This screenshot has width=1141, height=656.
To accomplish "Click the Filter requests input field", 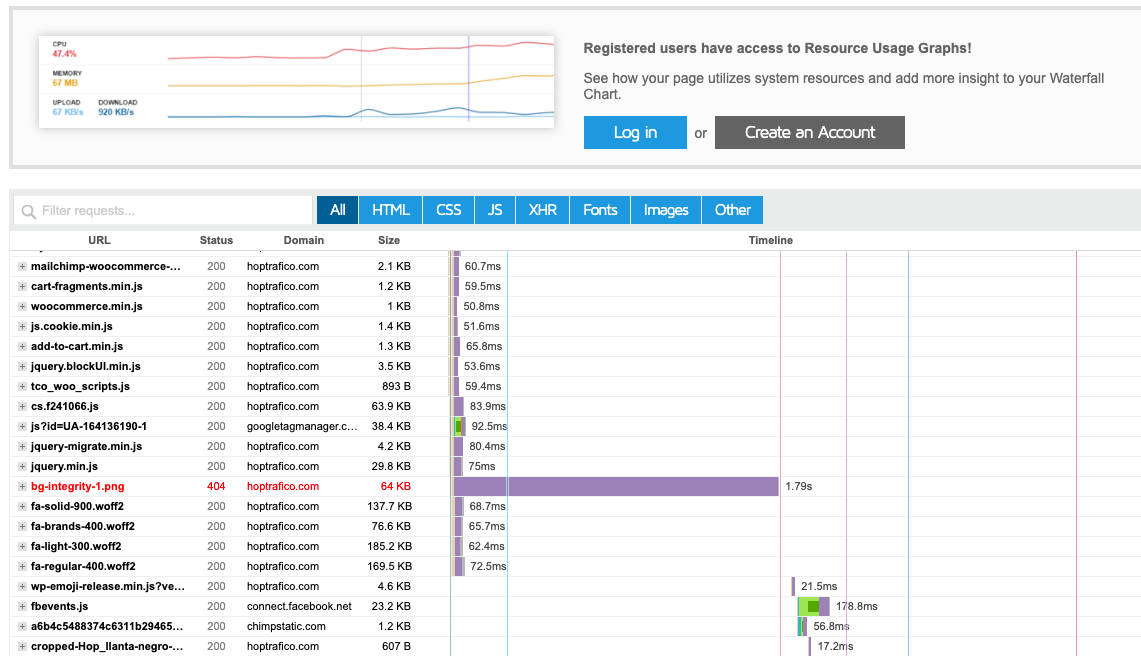I will (x=163, y=210).
